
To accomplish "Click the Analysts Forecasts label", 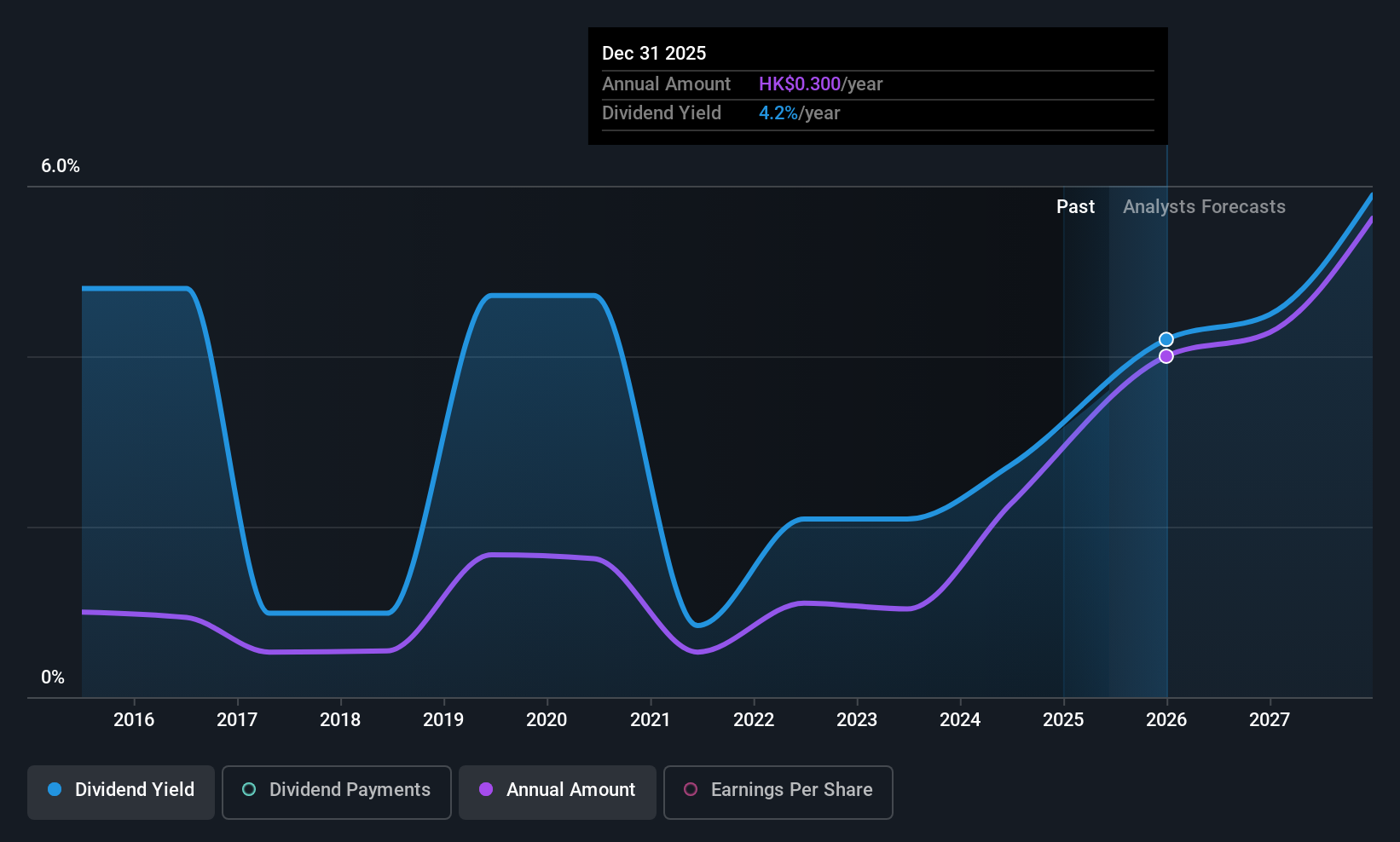I will [1204, 207].
